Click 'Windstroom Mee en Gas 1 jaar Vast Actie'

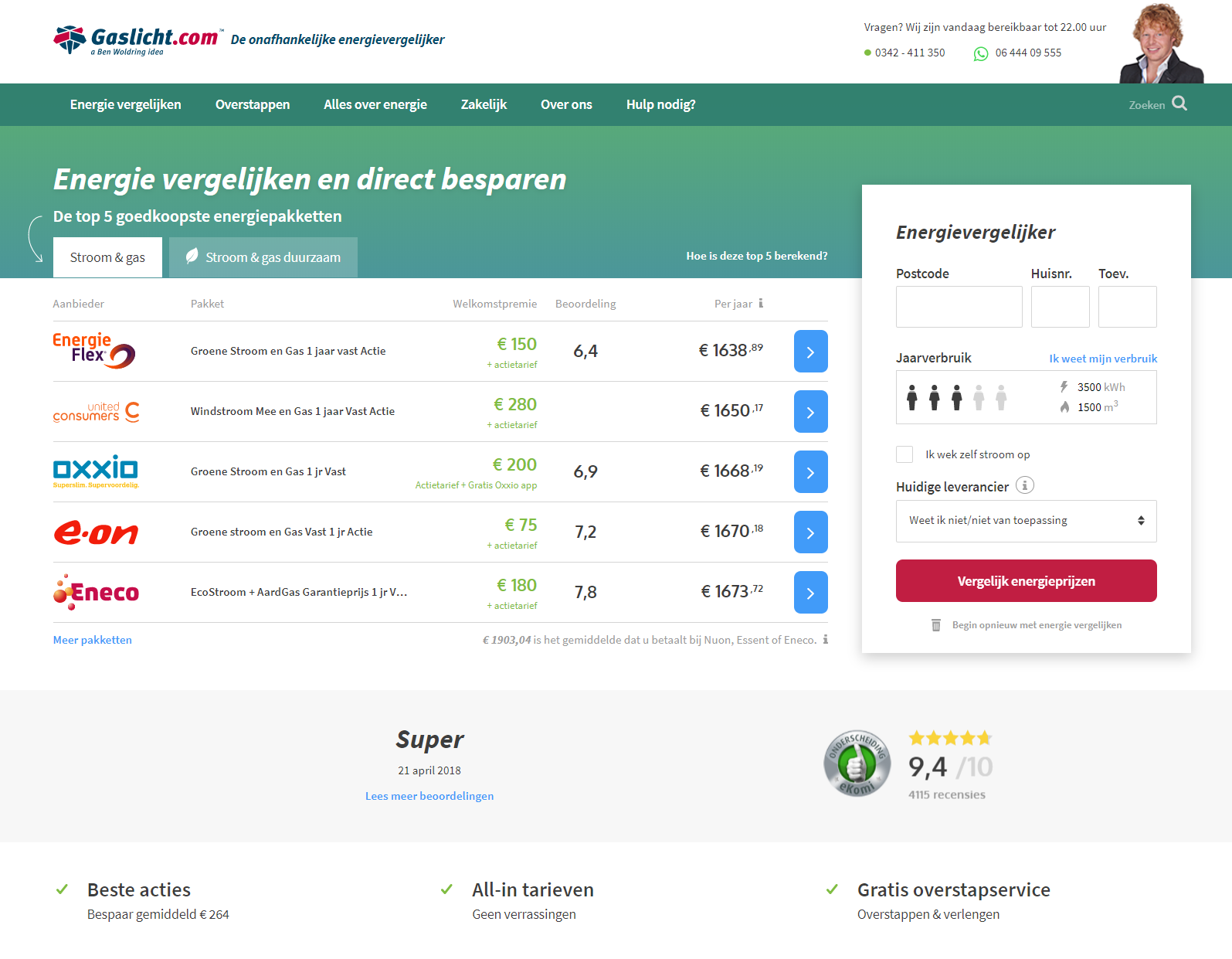293,411
